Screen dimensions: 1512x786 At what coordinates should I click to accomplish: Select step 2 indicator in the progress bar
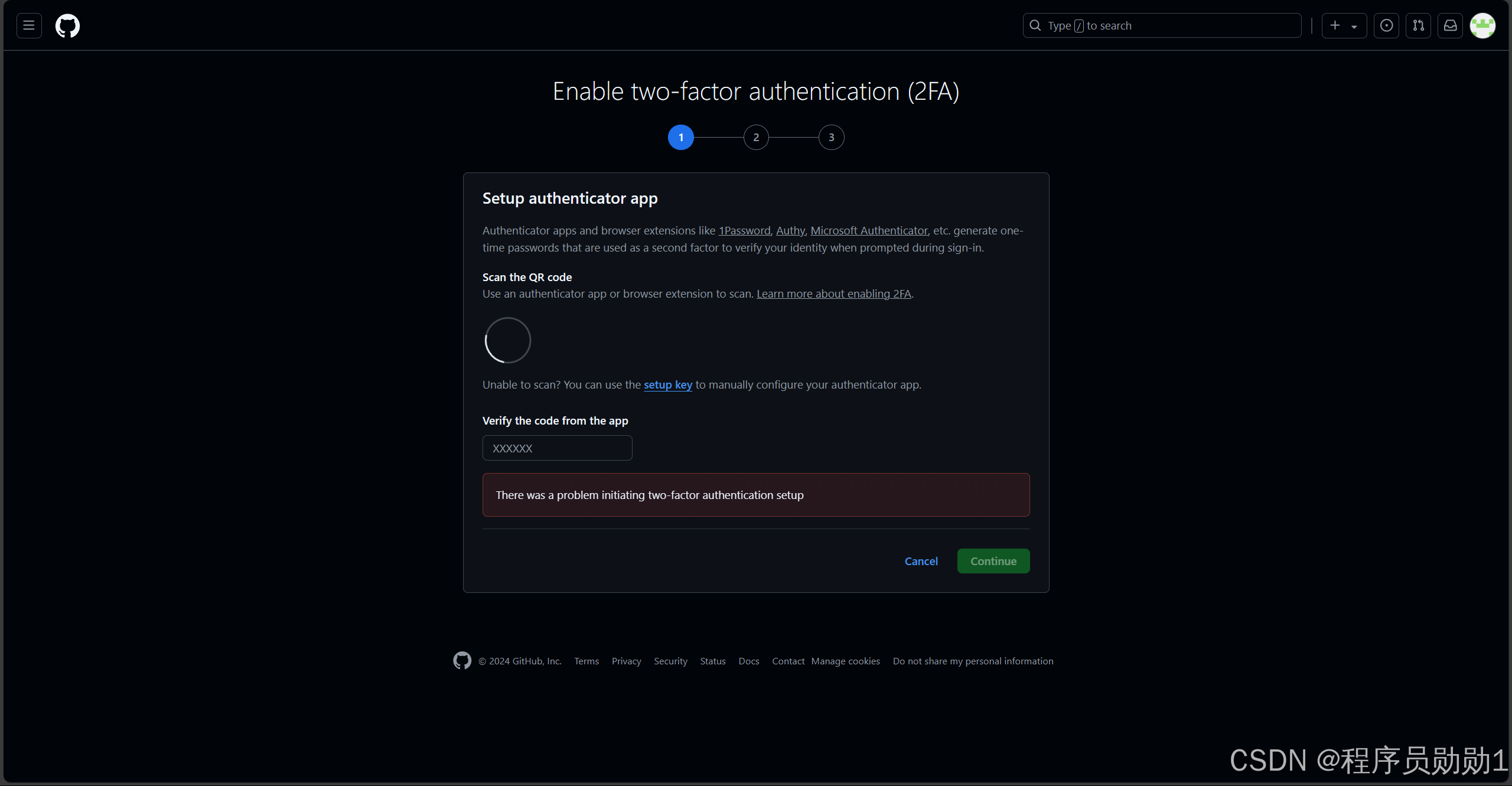pos(755,137)
